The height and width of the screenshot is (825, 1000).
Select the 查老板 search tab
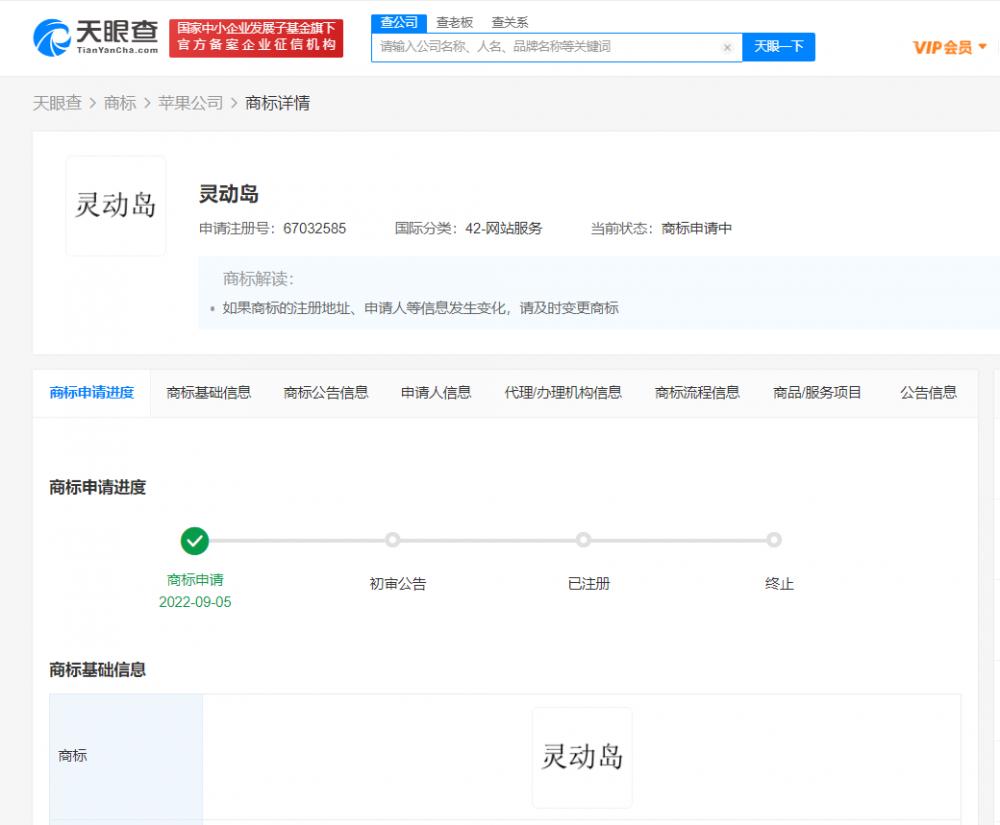tap(454, 22)
